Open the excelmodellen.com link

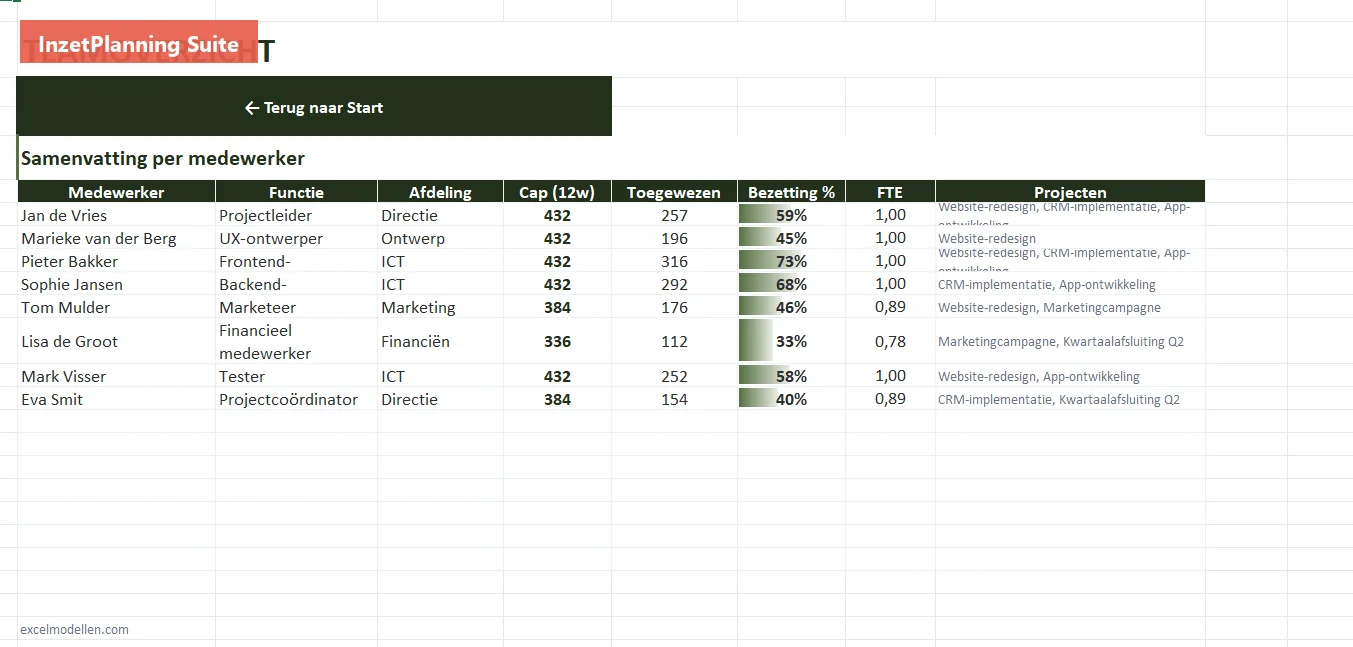[x=74, y=629]
